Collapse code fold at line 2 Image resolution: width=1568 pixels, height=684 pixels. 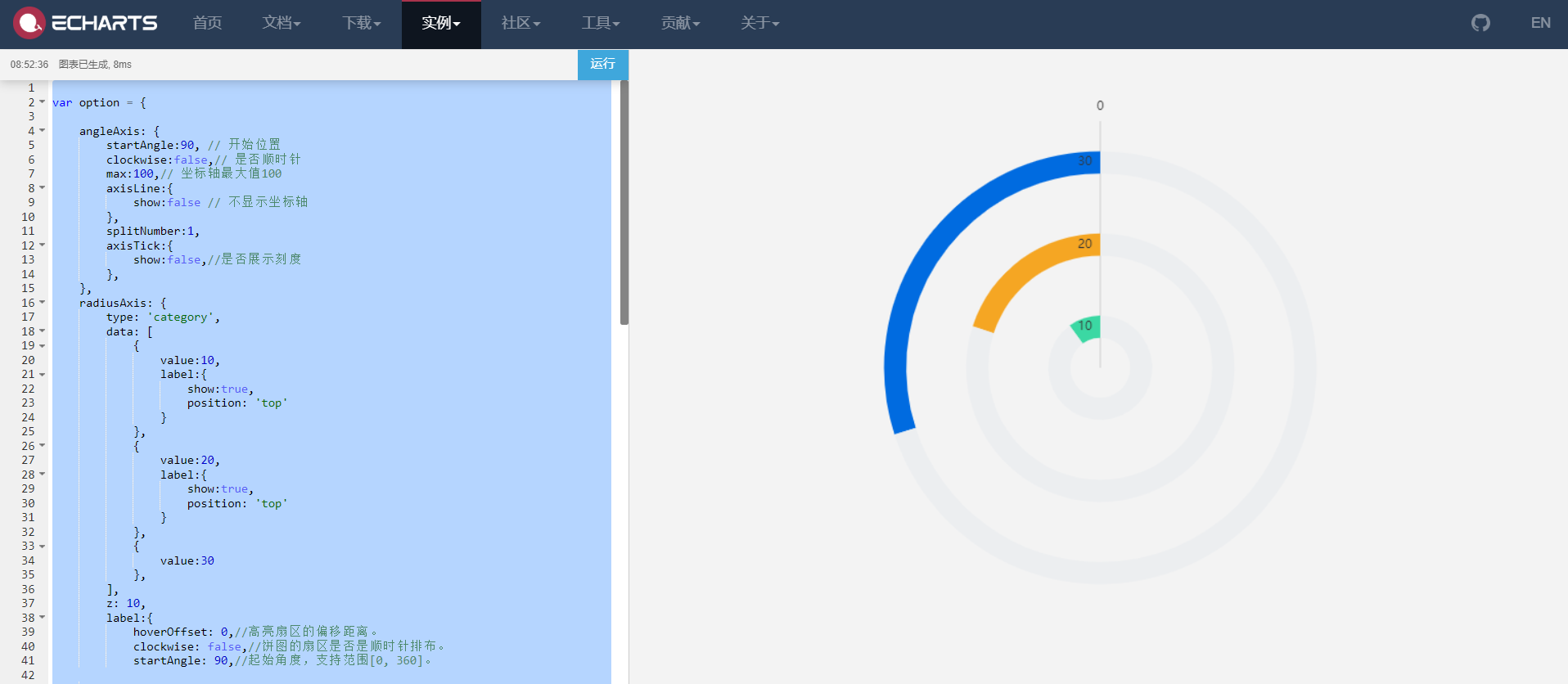[x=43, y=102]
